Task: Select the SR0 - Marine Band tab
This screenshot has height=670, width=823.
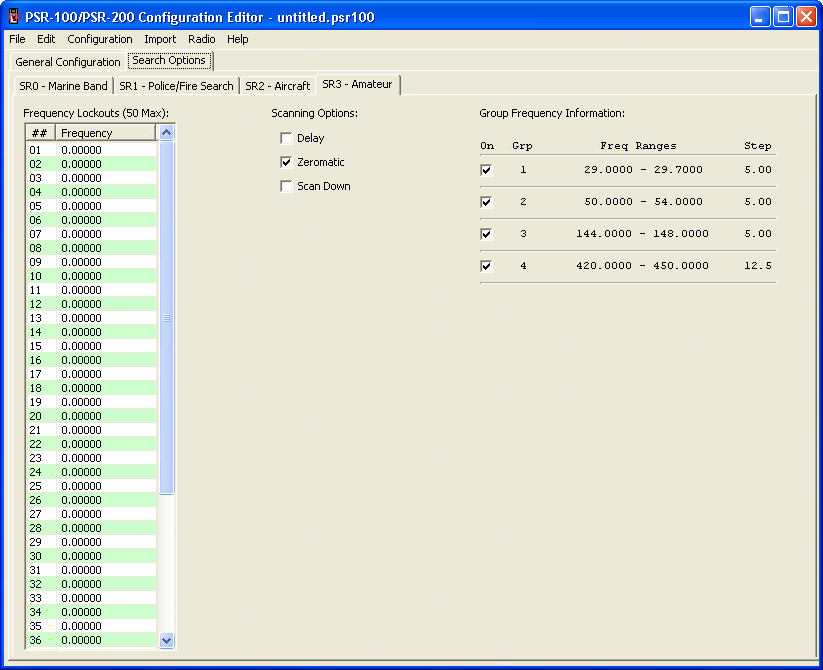Action: click(63, 86)
